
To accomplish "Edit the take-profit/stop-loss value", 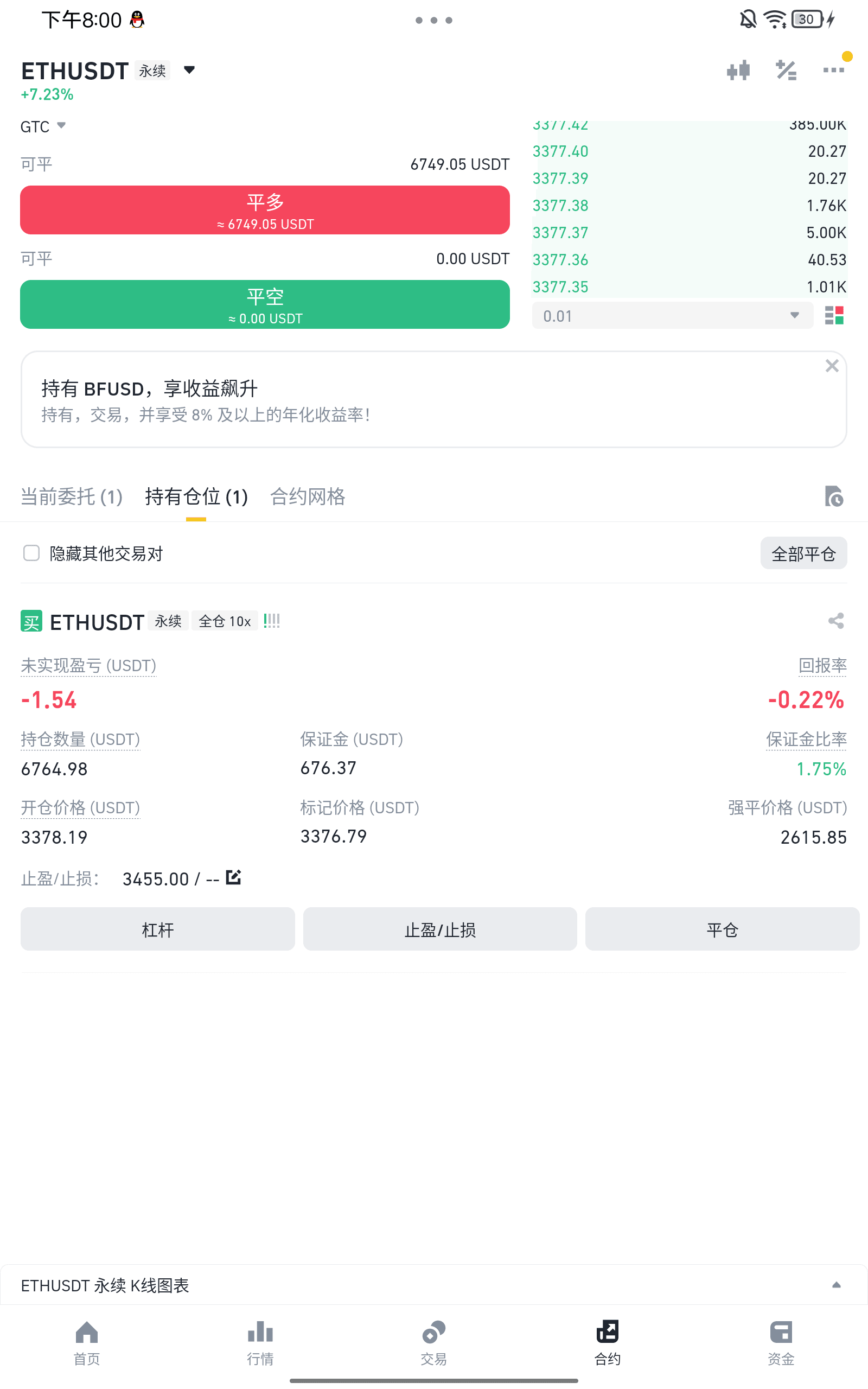I will 233,877.
